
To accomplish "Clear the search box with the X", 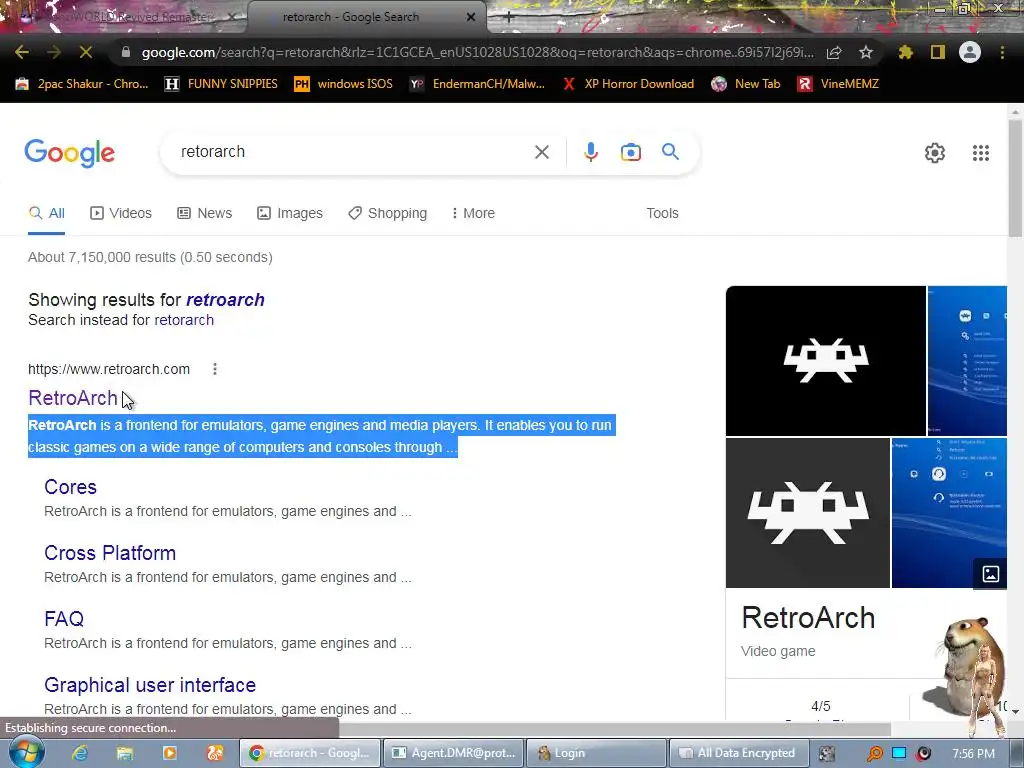I will tap(541, 152).
